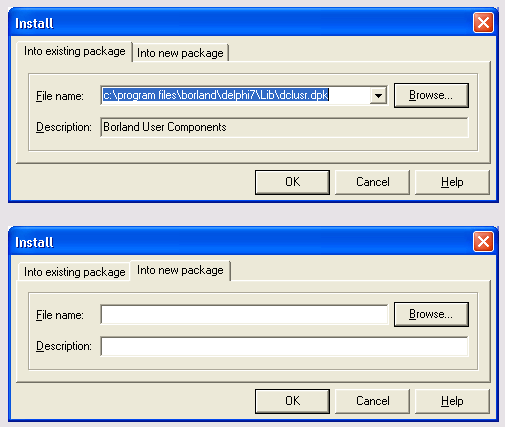Expand the File name dropdown arrow beside dclusr.dpk

[378, 96]
